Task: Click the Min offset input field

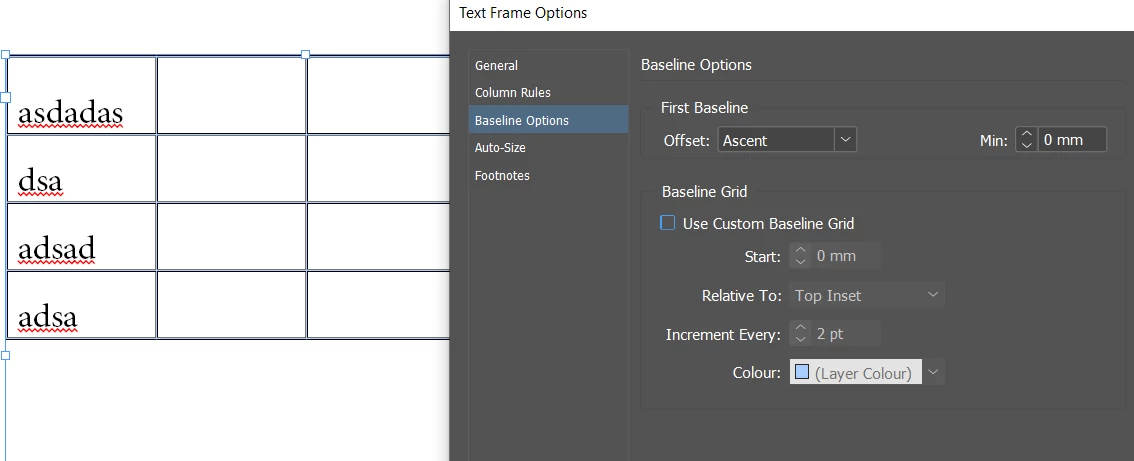Action: tap(1071, 140)
